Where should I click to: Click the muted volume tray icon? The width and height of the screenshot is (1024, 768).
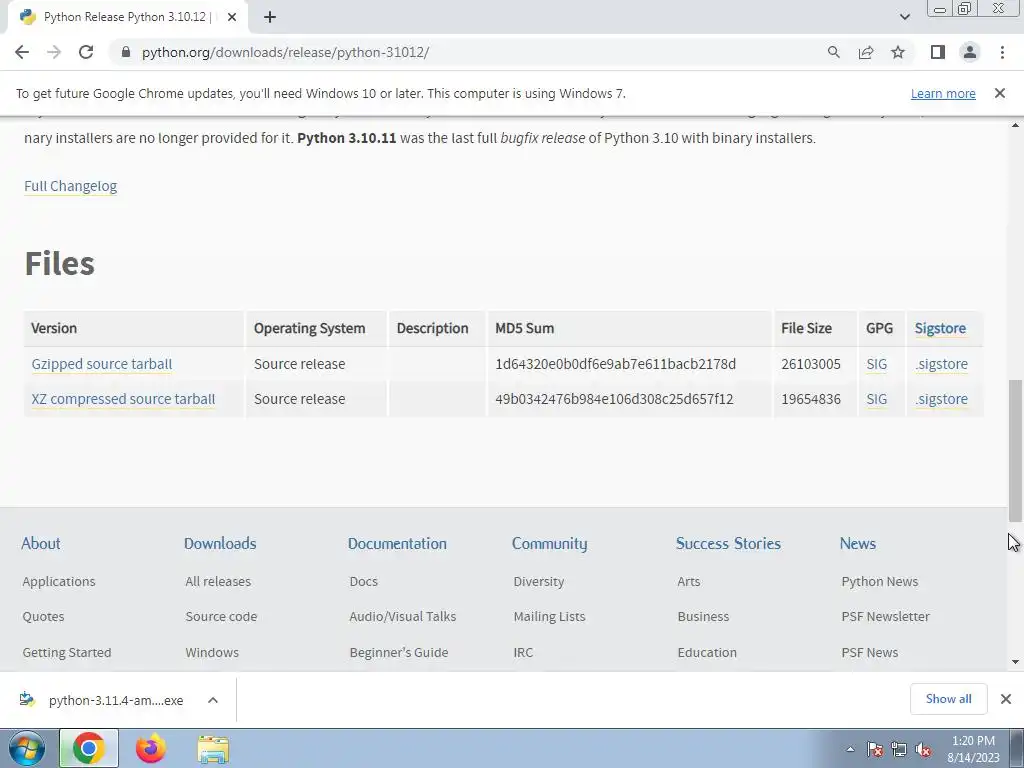pos(923,750)
